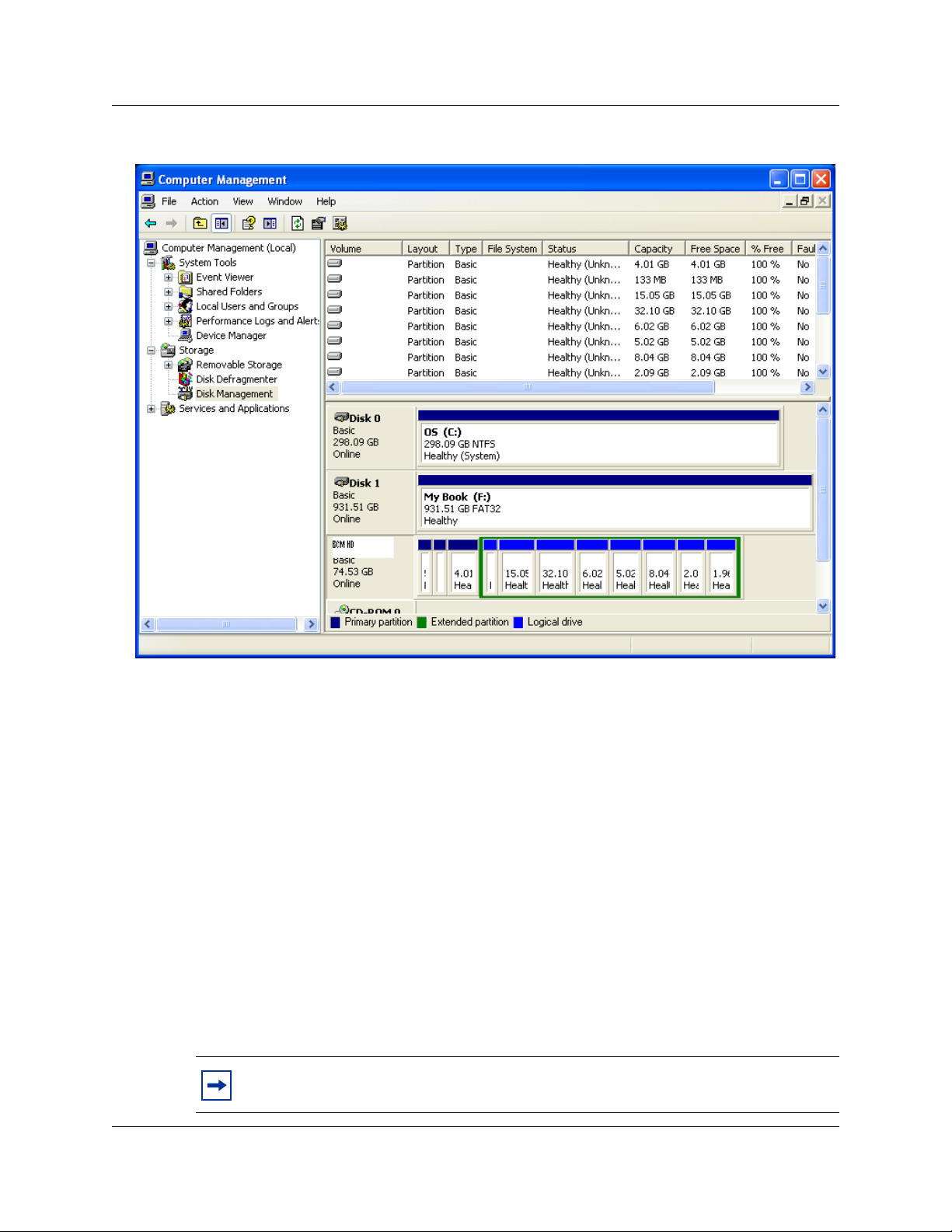Viewport: 952px width, 1232px height.
Task: Click disk graphic pane scroll down arrow
Action: [x=823, y=606]
